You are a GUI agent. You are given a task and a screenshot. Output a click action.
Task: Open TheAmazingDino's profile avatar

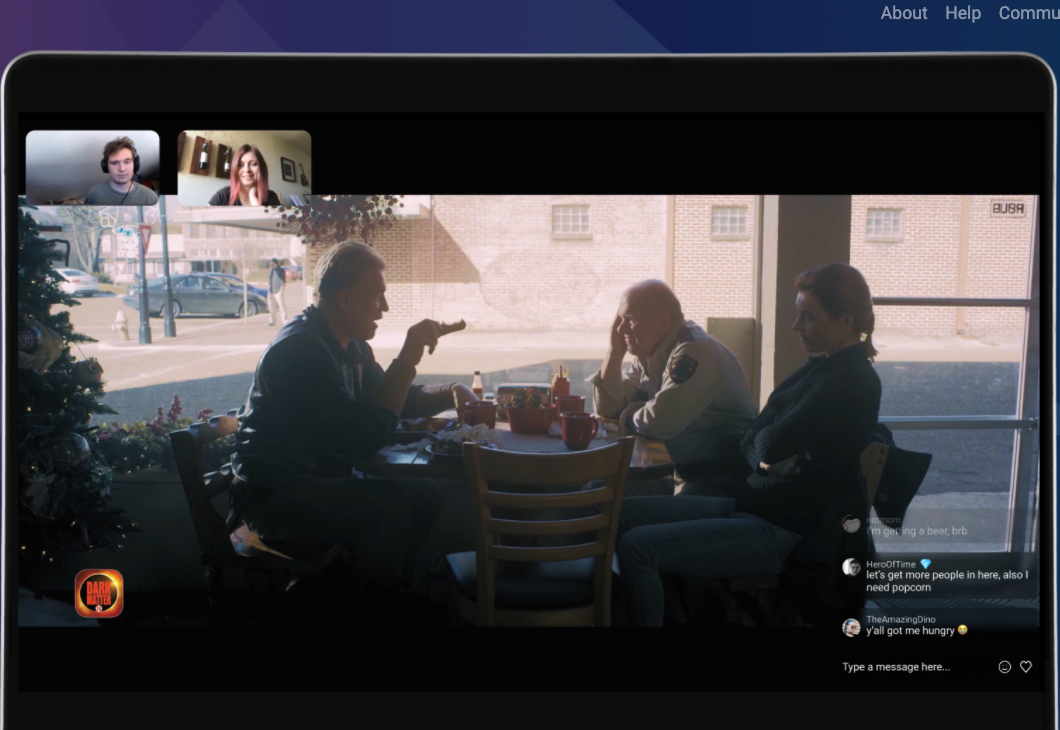coord(851,627)
